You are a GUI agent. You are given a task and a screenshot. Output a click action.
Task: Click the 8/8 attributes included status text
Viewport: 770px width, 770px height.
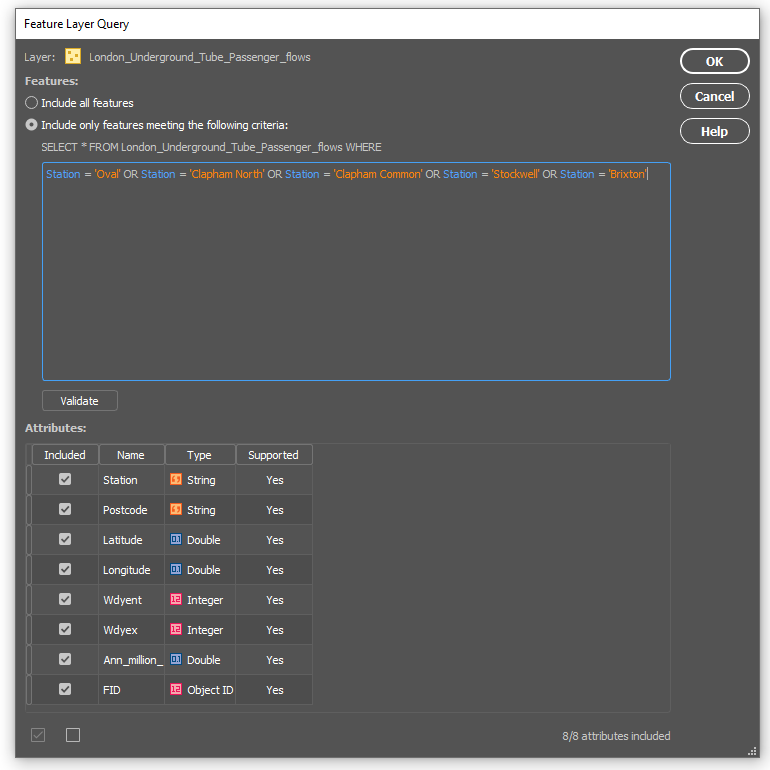coord(616,736)
